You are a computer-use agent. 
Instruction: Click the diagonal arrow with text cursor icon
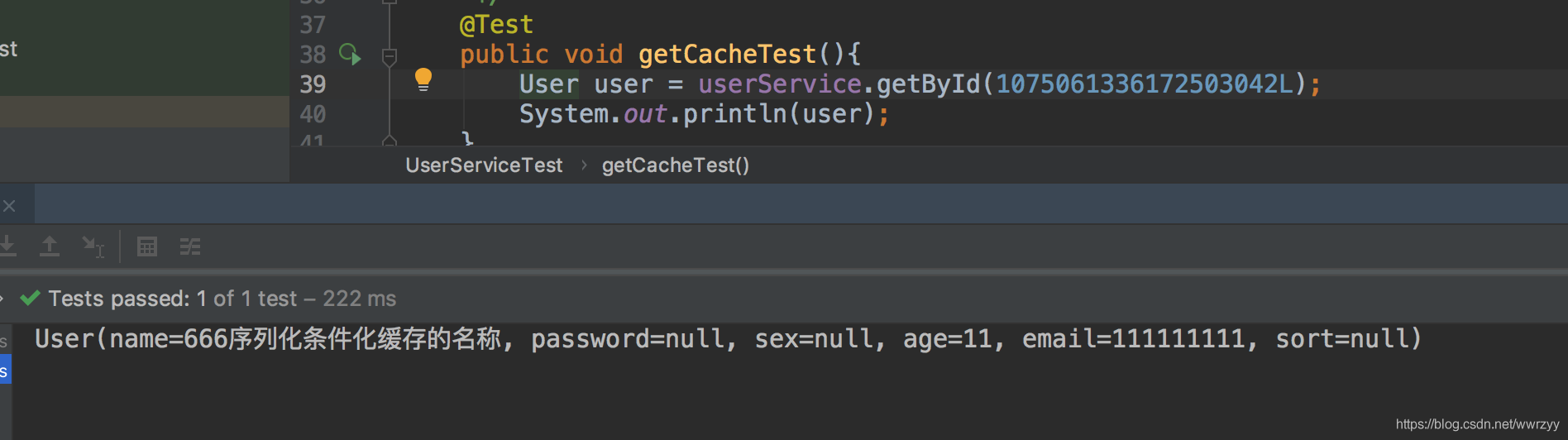93,246
